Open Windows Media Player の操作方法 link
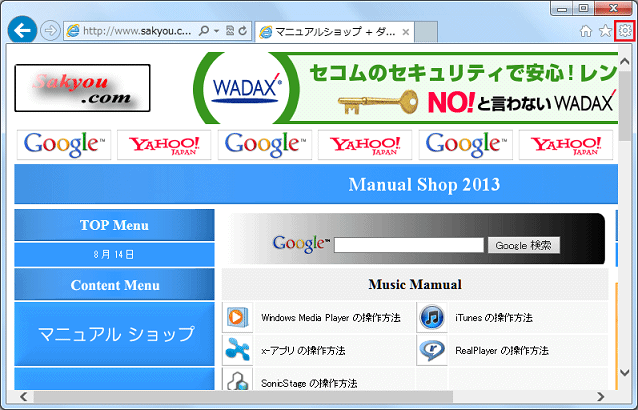The image size is (638, 410). pyautogui.click(x=331, y=318)
